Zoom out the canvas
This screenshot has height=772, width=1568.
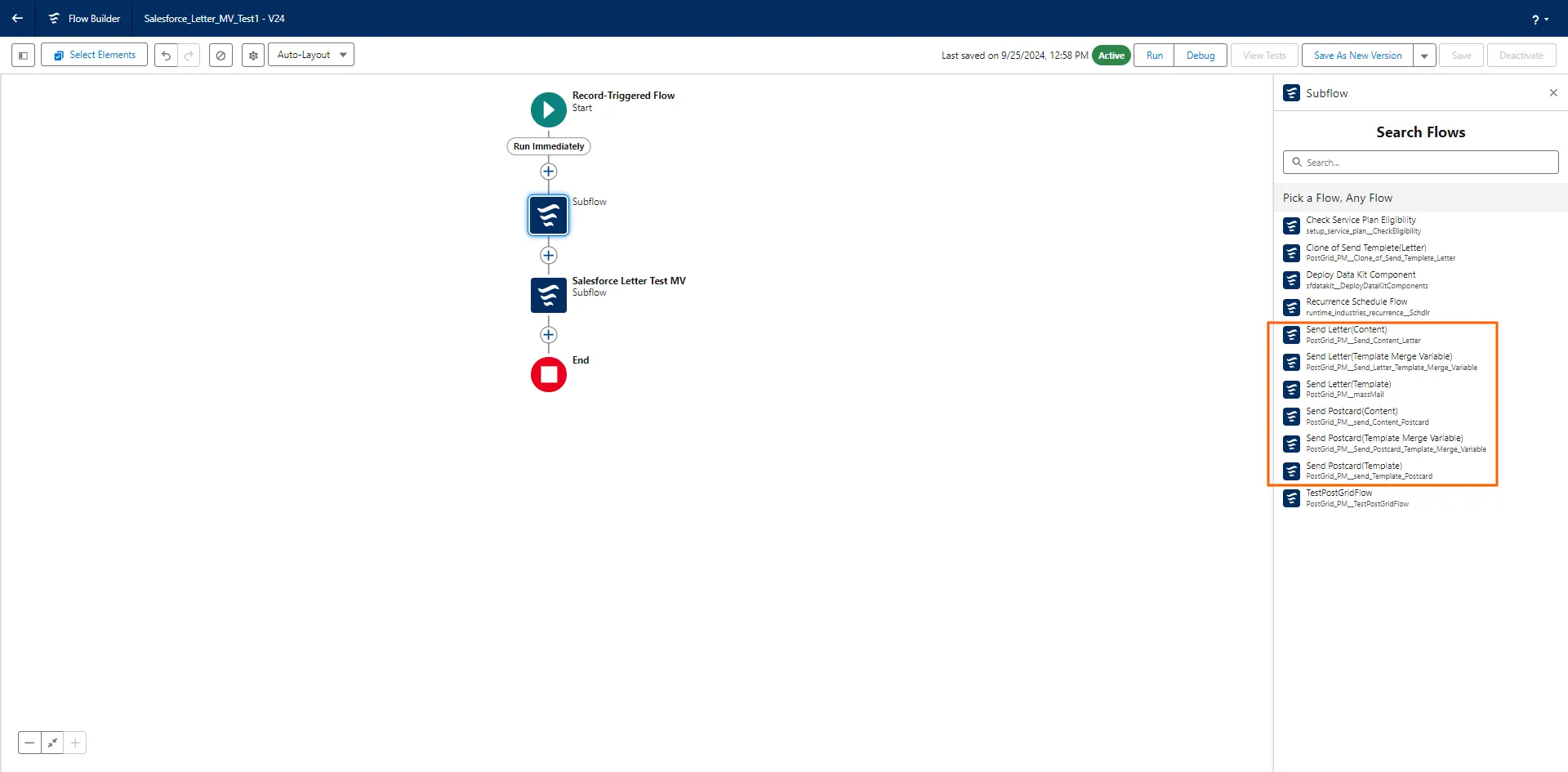point(29,743)
